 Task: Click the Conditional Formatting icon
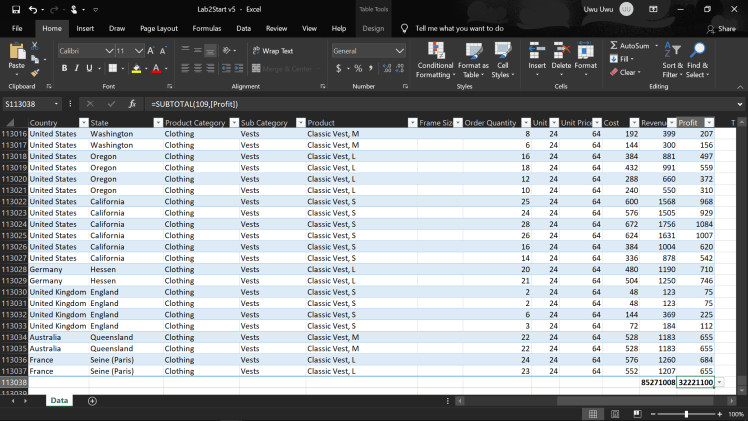[435, 50]
